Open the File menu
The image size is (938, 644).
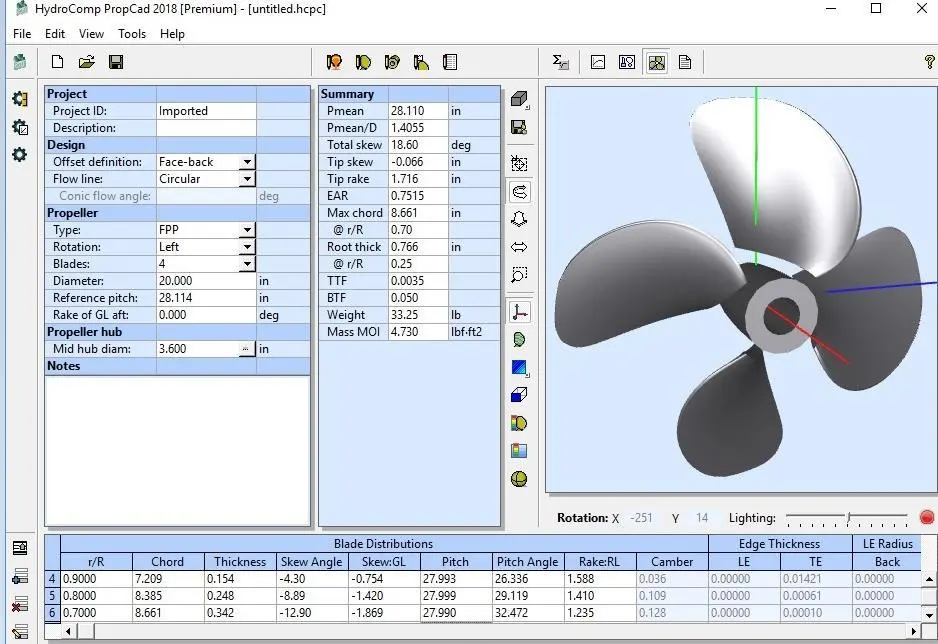coord(22,34)
